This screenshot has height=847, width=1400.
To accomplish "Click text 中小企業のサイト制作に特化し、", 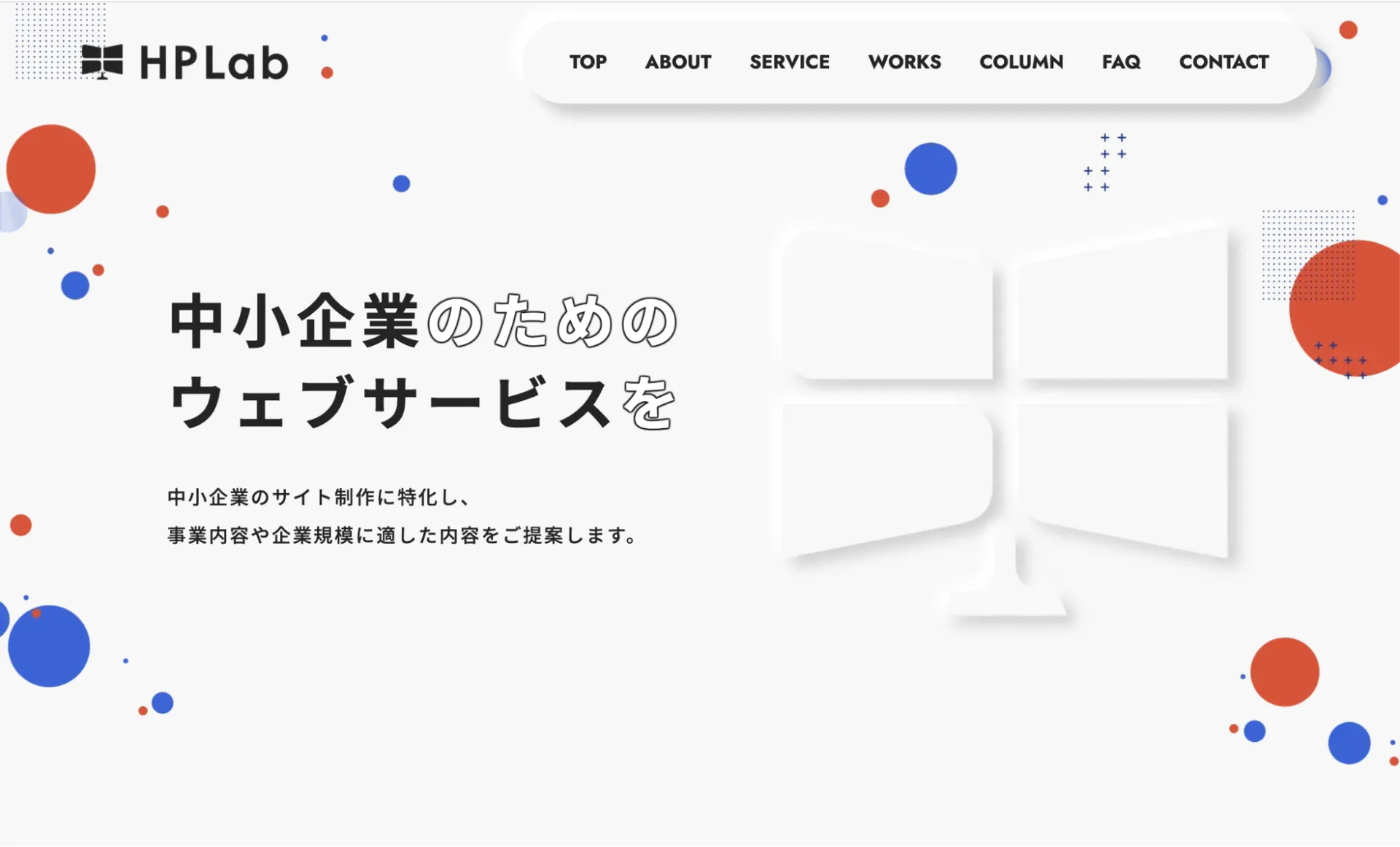I will (319, 498).
